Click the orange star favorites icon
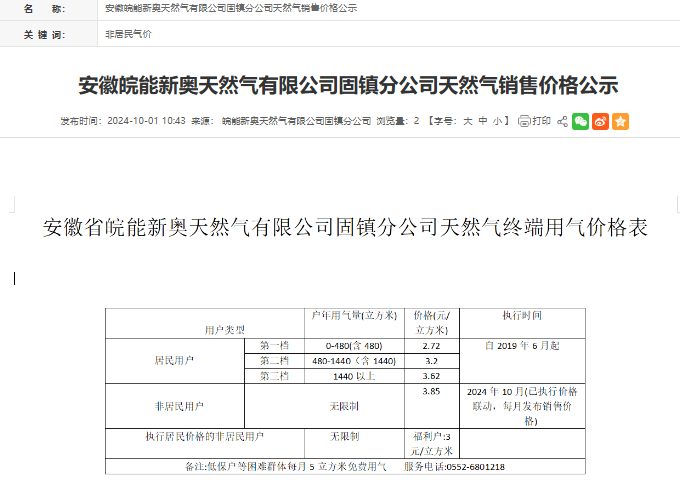Screen dimensions: 680x480 click(x=620, y=121)
